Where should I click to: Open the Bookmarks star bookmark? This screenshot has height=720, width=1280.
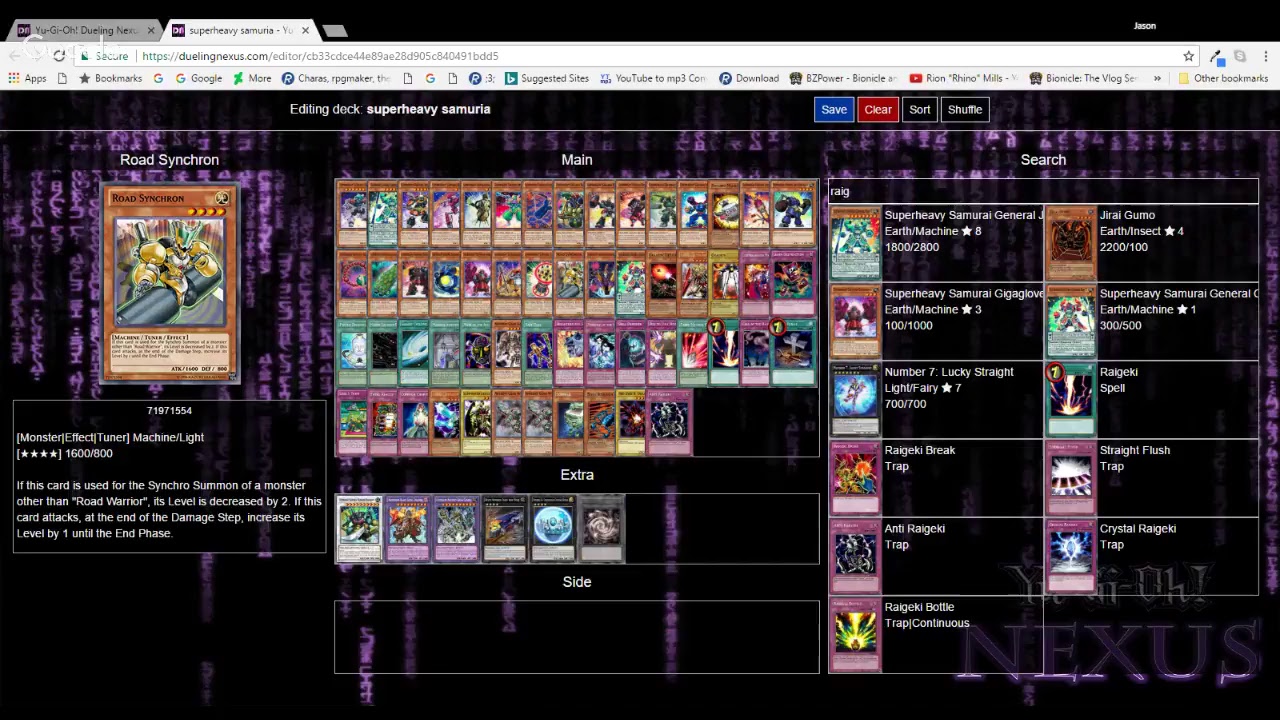tap(111, 78)
